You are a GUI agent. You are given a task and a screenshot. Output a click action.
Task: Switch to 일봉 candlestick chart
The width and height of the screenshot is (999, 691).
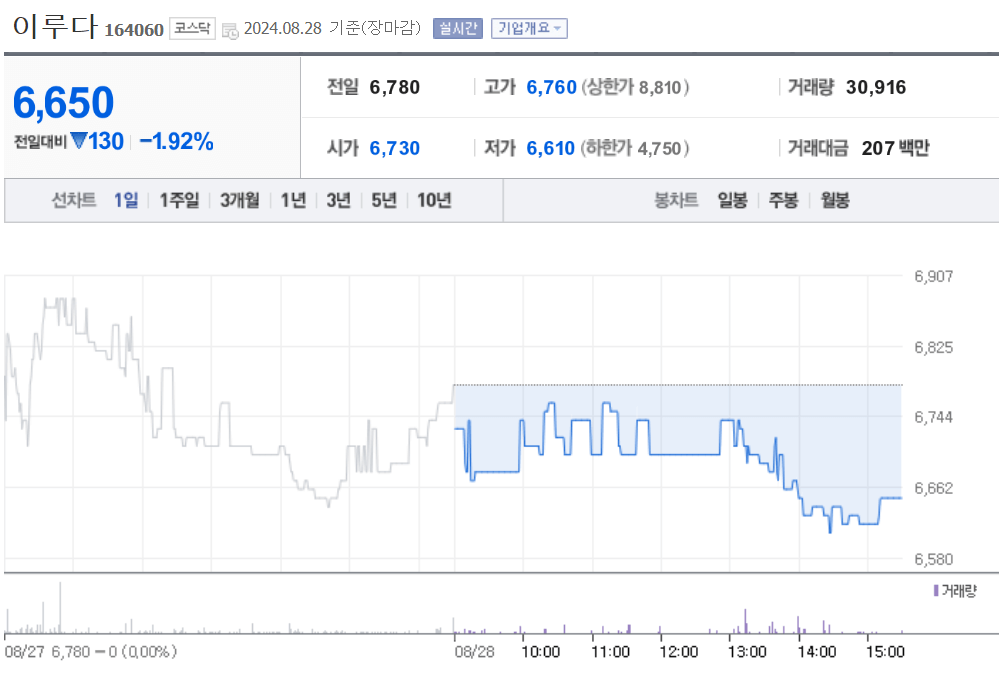(x=732, y=201)
